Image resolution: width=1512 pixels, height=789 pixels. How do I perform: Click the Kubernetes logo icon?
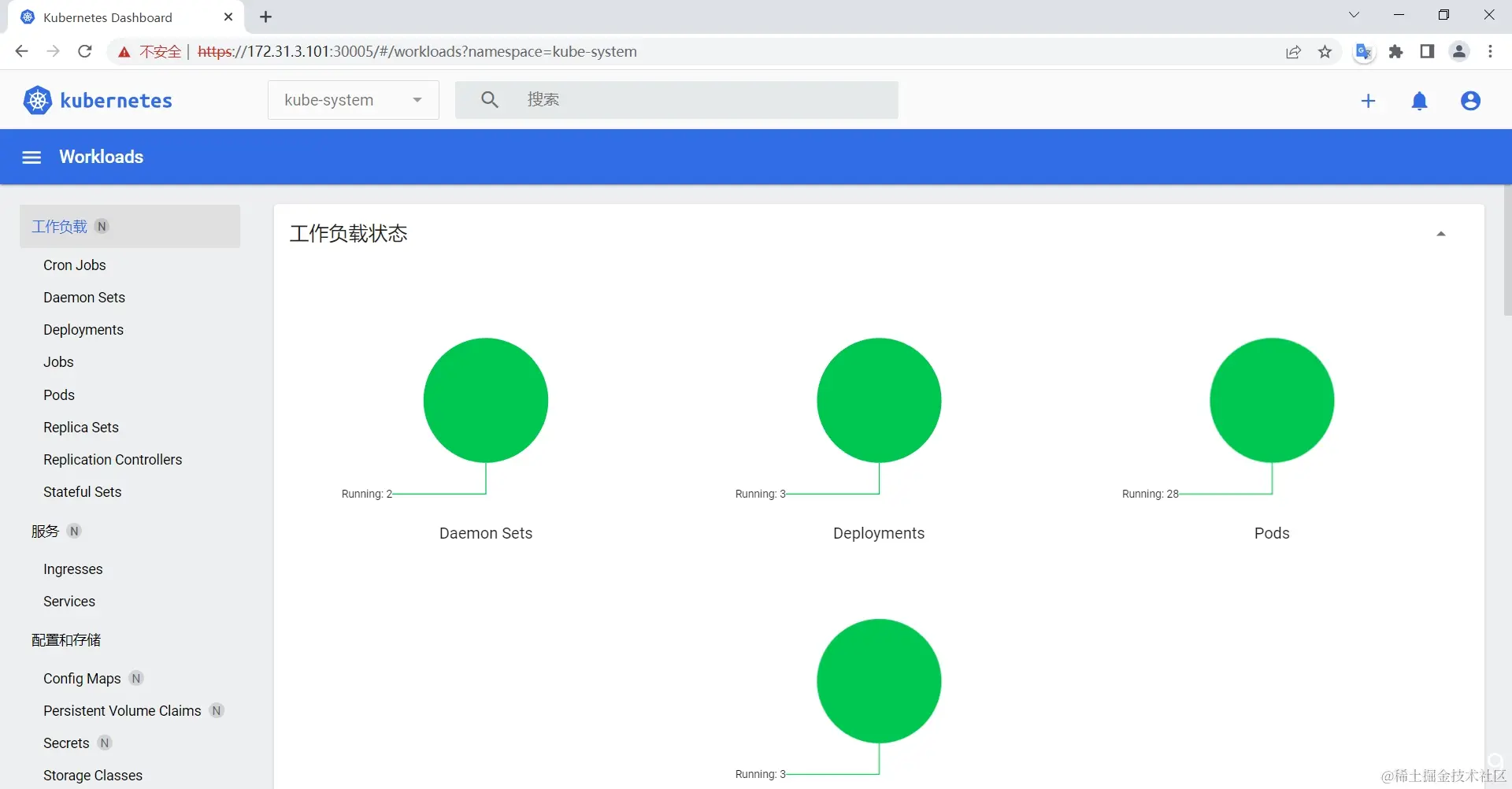click(38, 101)
